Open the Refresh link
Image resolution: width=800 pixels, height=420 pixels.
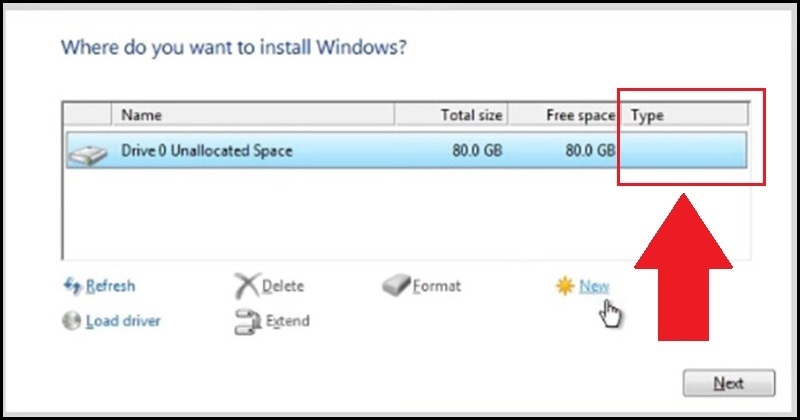point(110,286)
